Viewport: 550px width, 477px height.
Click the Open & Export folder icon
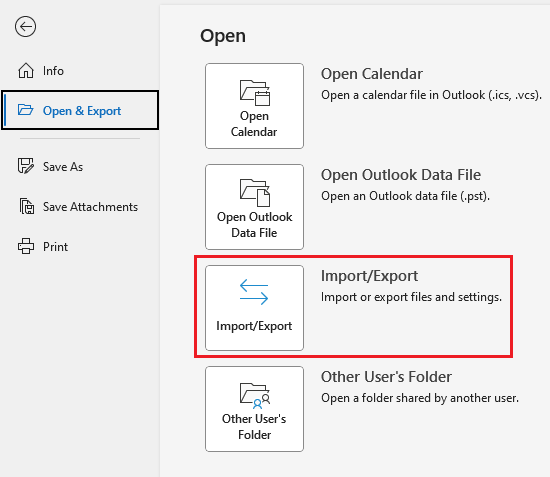[26, 110]
